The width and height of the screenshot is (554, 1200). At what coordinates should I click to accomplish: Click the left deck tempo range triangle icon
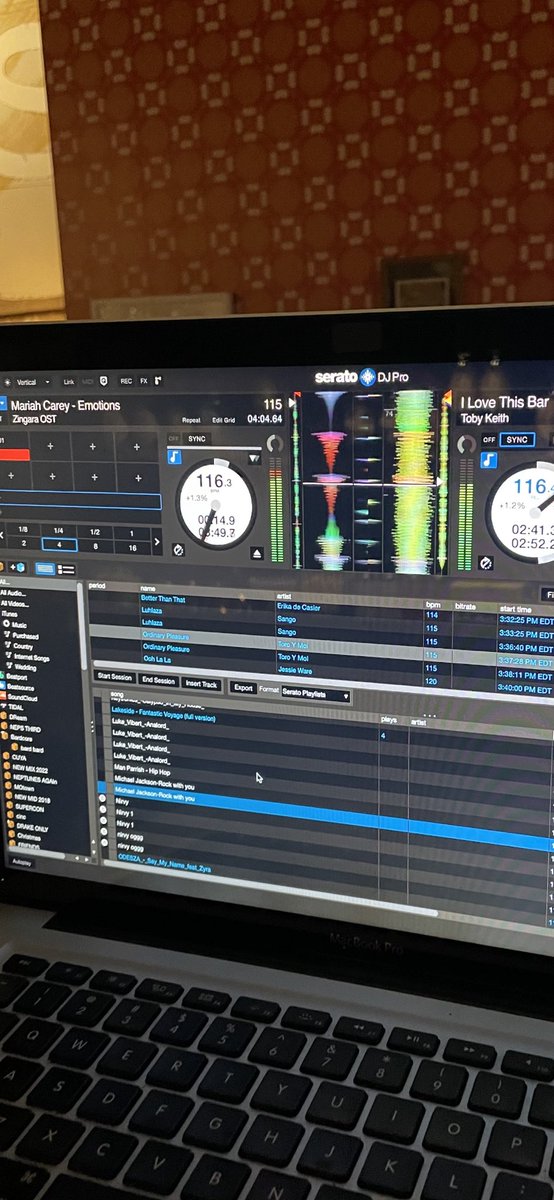pos(255,459)
